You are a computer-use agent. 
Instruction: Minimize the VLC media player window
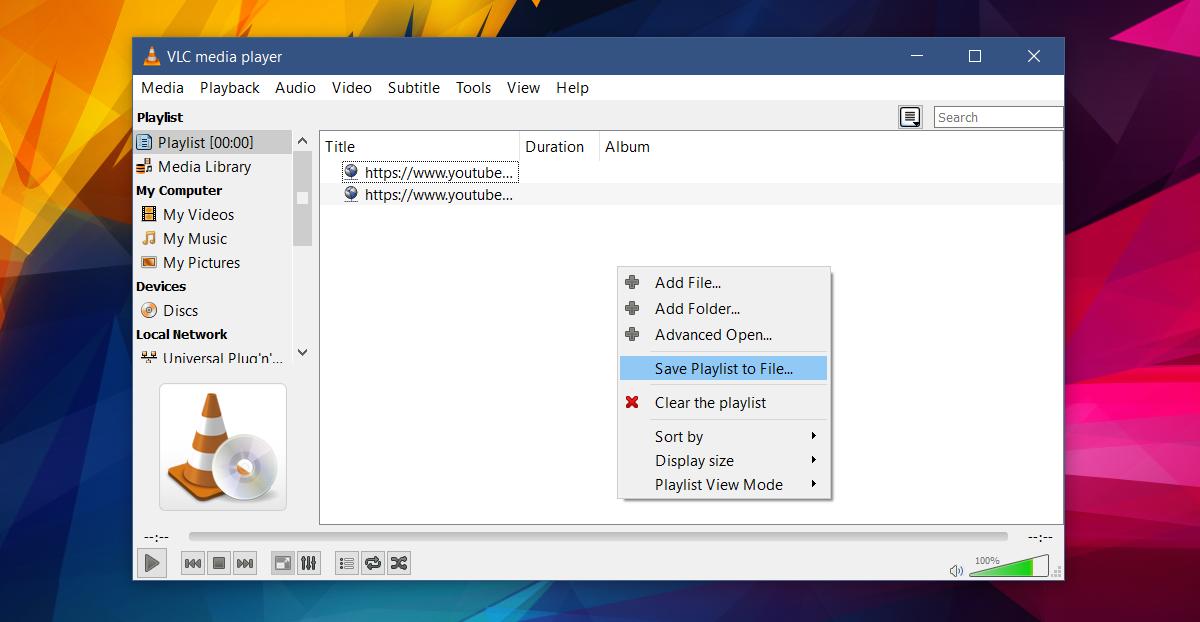tap(916, 56)
